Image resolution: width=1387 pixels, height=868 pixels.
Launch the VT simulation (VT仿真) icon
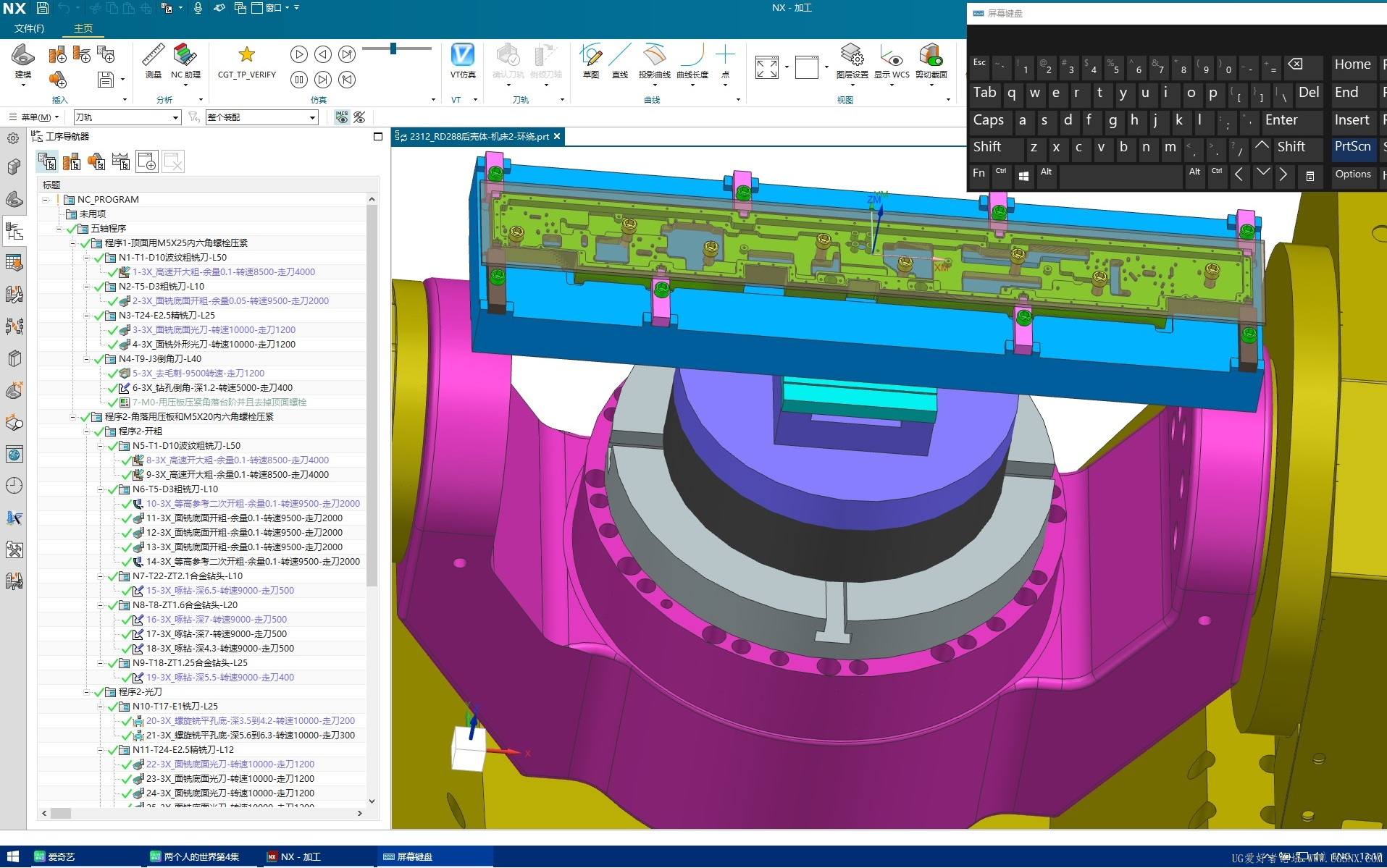coord(463,55)
